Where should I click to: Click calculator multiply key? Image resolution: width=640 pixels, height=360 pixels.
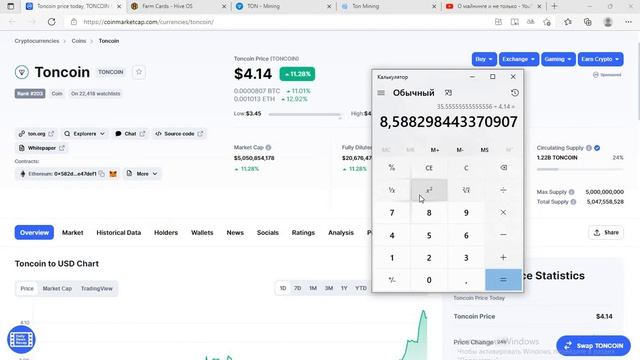(x=503, y=213)
